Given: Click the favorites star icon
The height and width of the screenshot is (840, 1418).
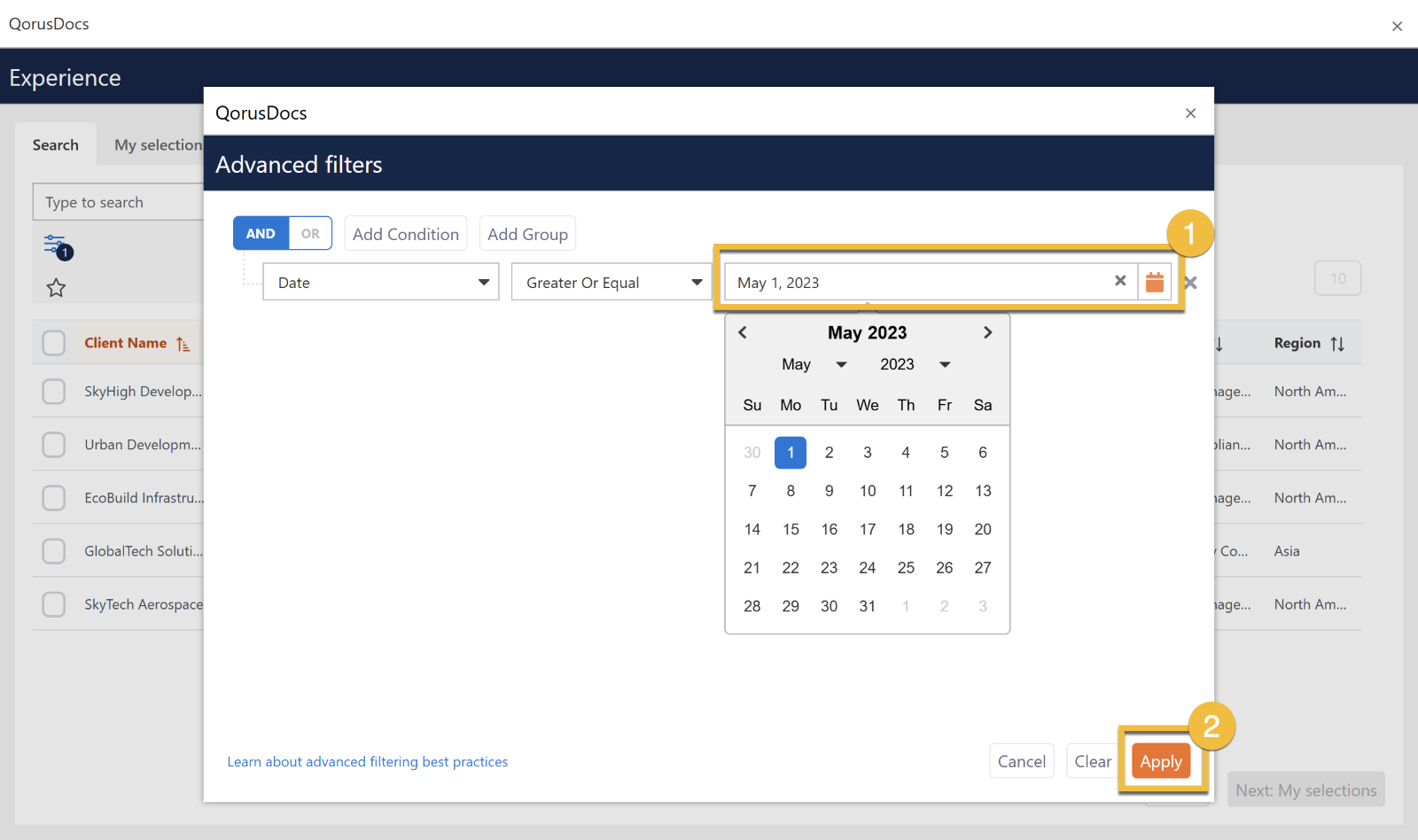Looking at the screenshot, I should click(56, 288).
